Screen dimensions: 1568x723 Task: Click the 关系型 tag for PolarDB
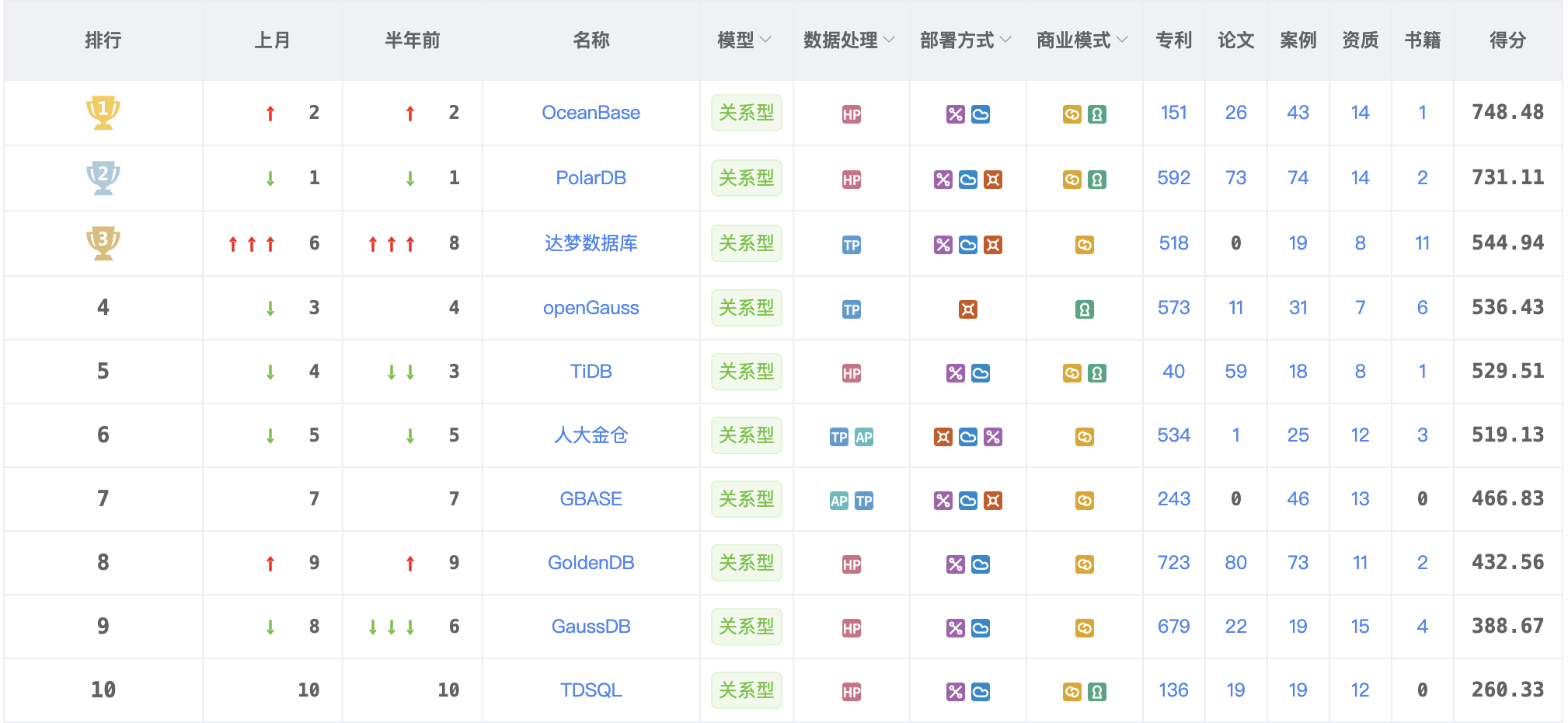[746, 178]
